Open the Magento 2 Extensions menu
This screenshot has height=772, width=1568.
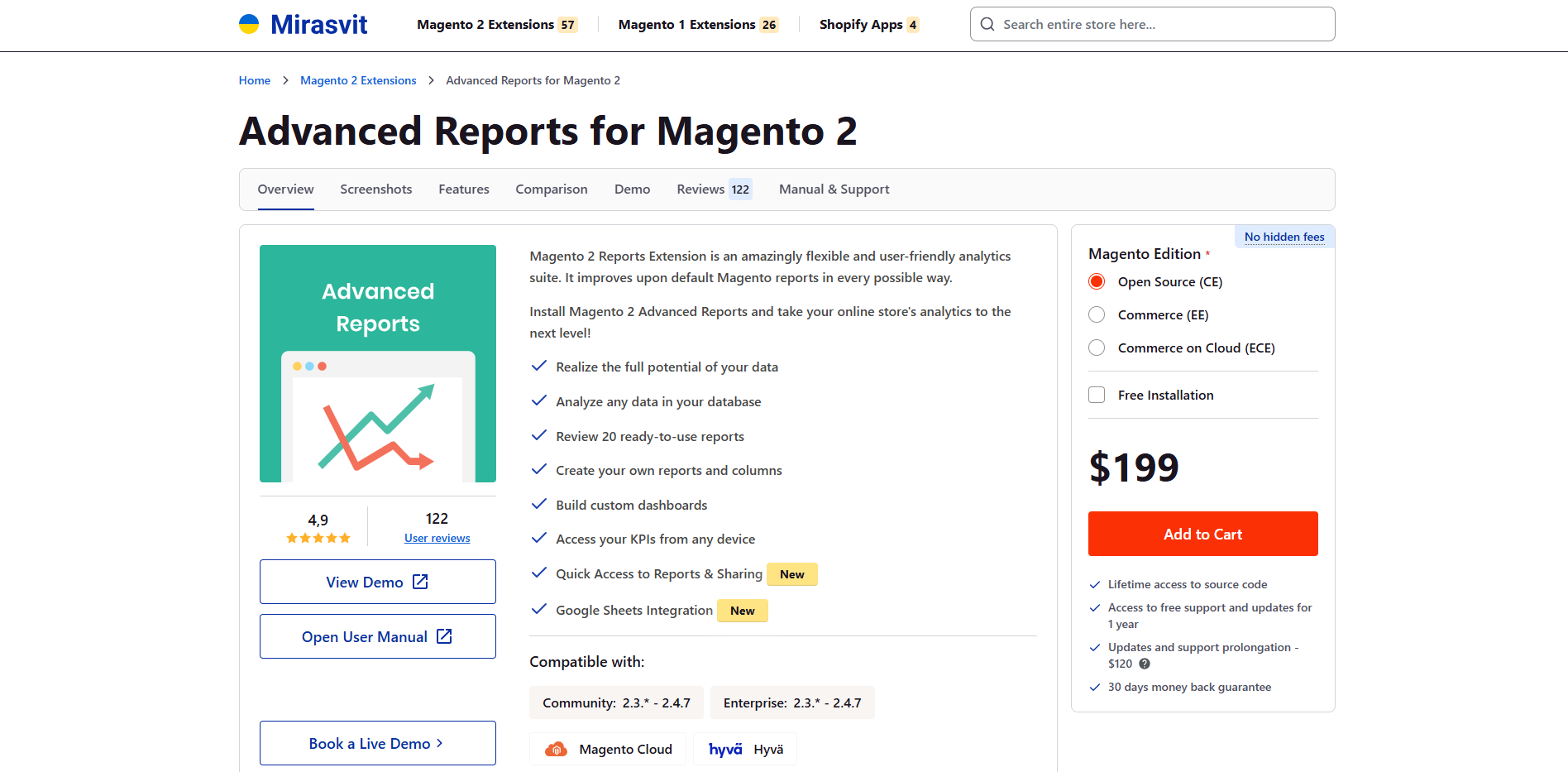pos(496,25)
